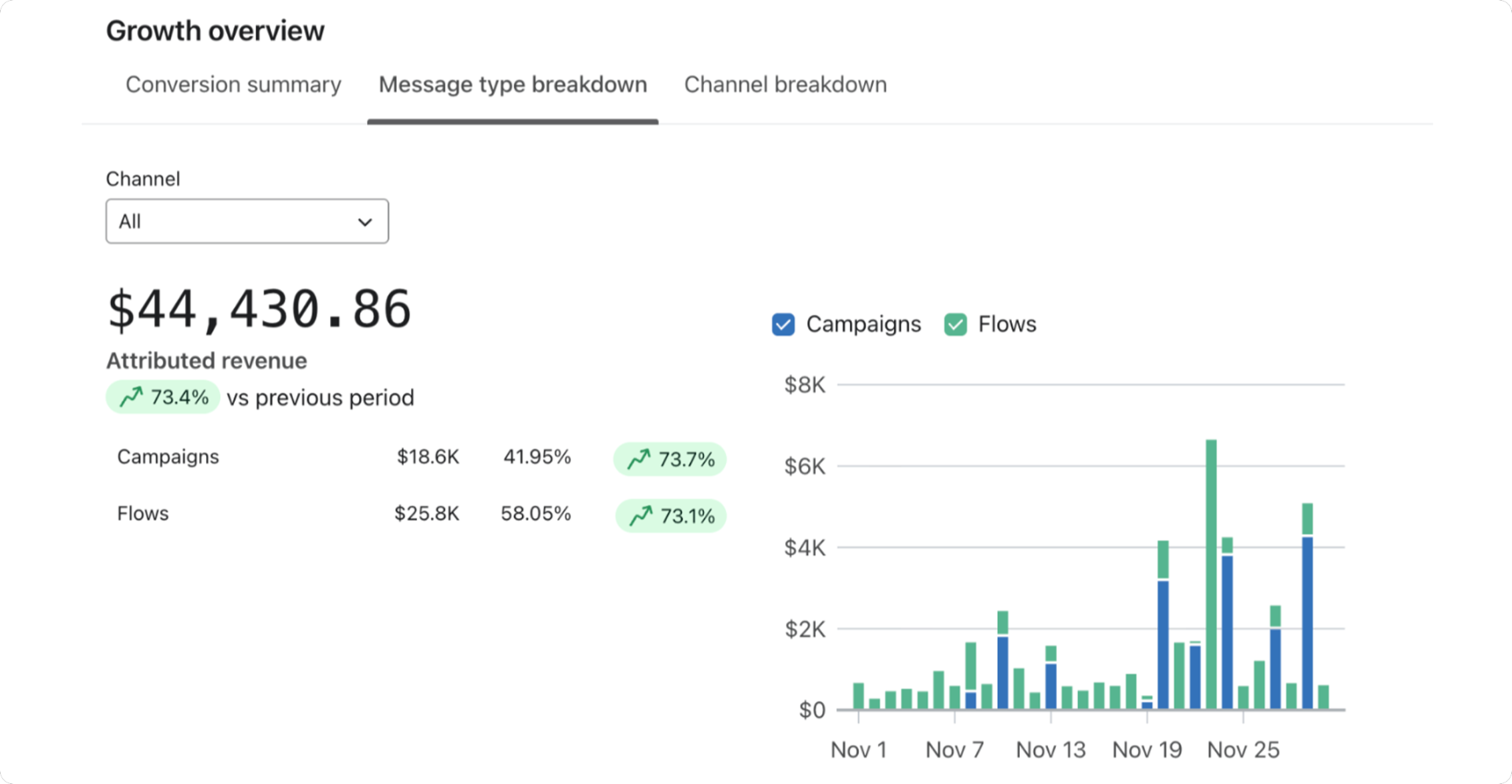Select the Message type breakdown tab
This screenshot has width=1512, height=784.
point(513,84)
